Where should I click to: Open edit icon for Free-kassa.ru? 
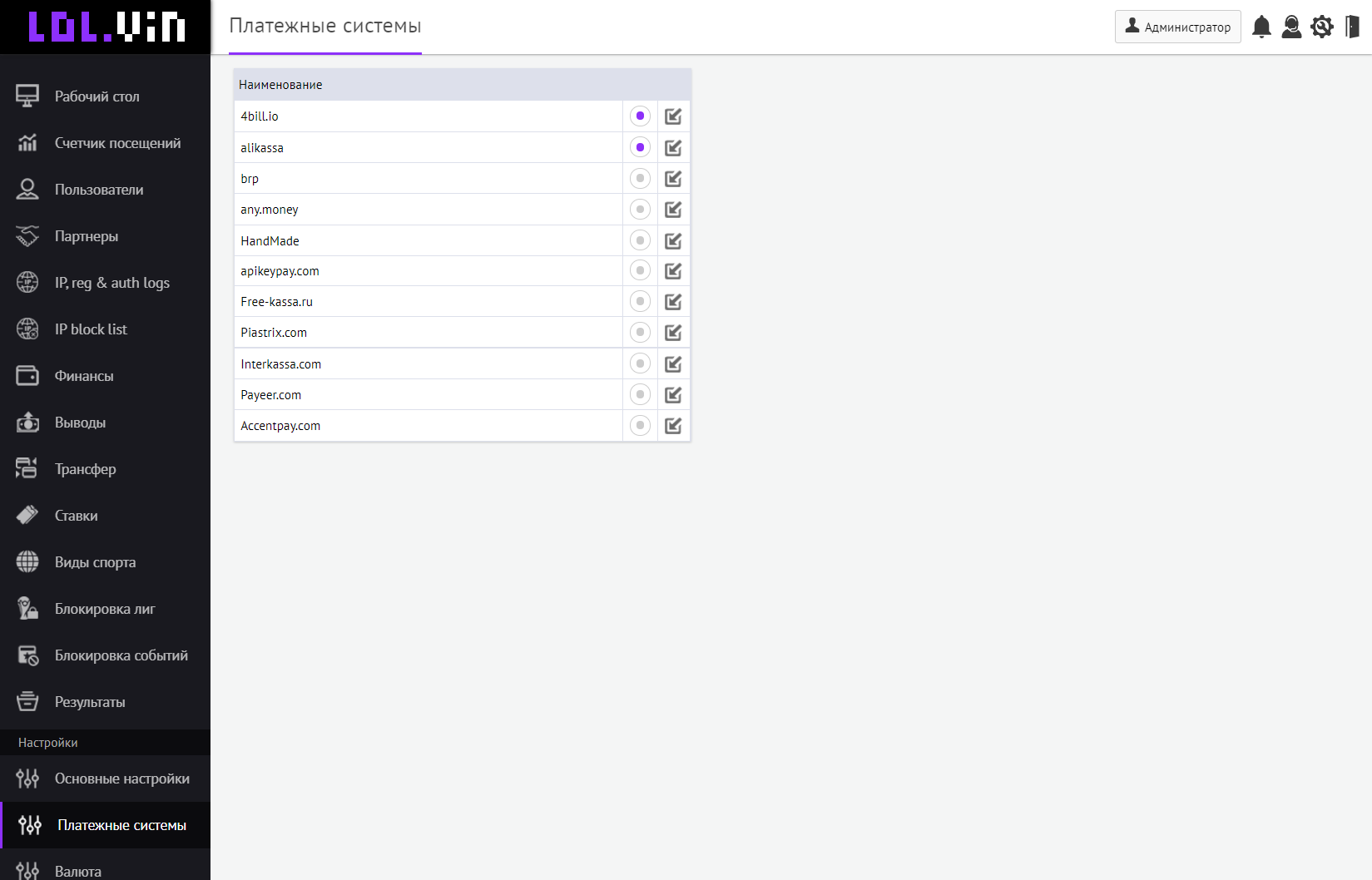(x=673, y=302)
